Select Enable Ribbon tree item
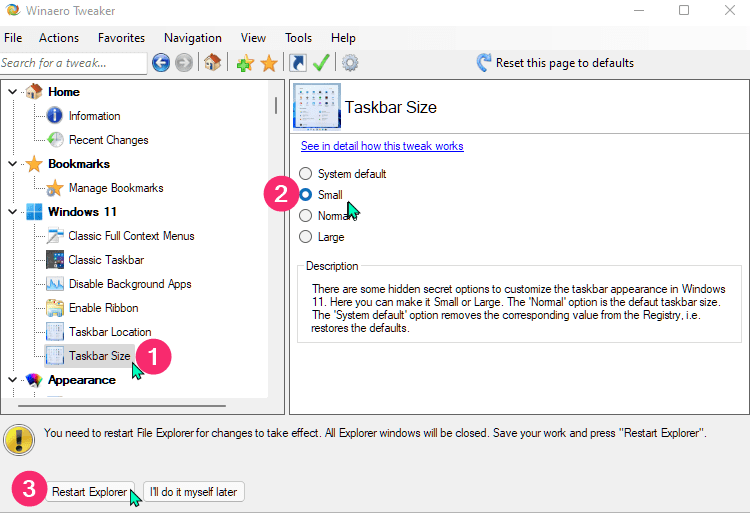This screenshot has height=513, width=750. 104,307
